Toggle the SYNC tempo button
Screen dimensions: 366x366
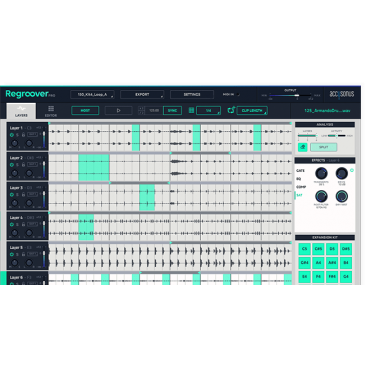(172, 110)
